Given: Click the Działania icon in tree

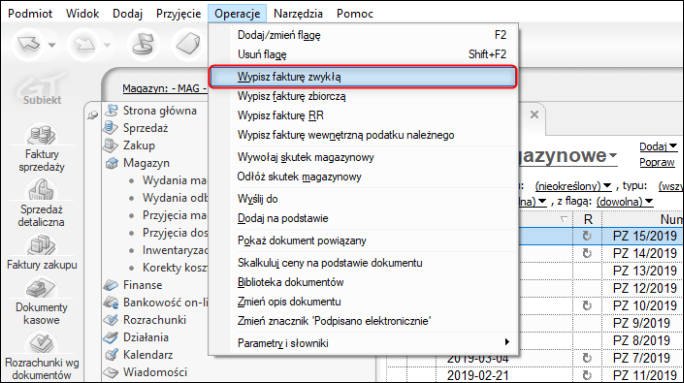Looking at the screenshot, I should coord(112,337).
